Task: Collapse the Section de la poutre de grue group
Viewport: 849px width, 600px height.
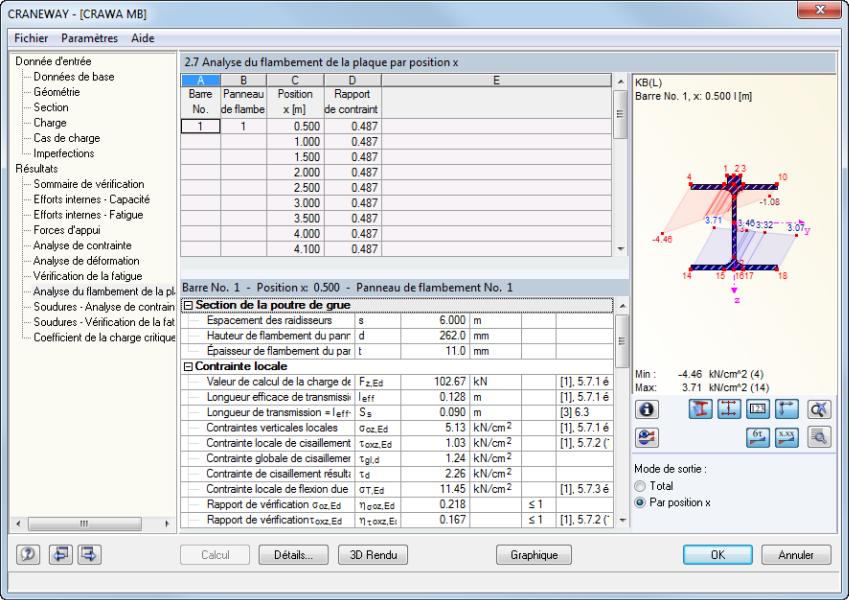Action: click(x=188, y=305)
